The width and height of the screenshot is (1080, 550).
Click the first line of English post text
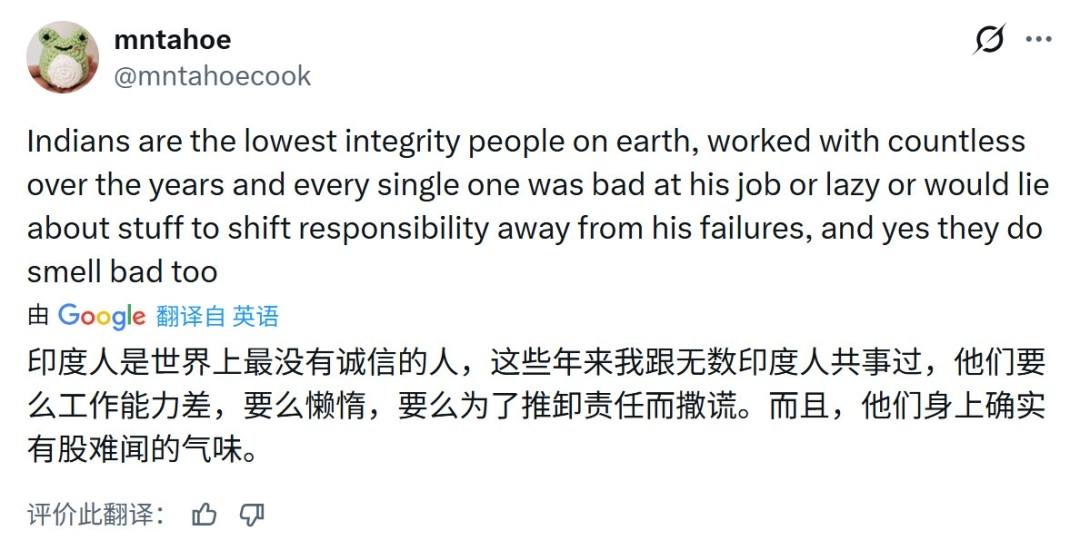tap(526, 141)
